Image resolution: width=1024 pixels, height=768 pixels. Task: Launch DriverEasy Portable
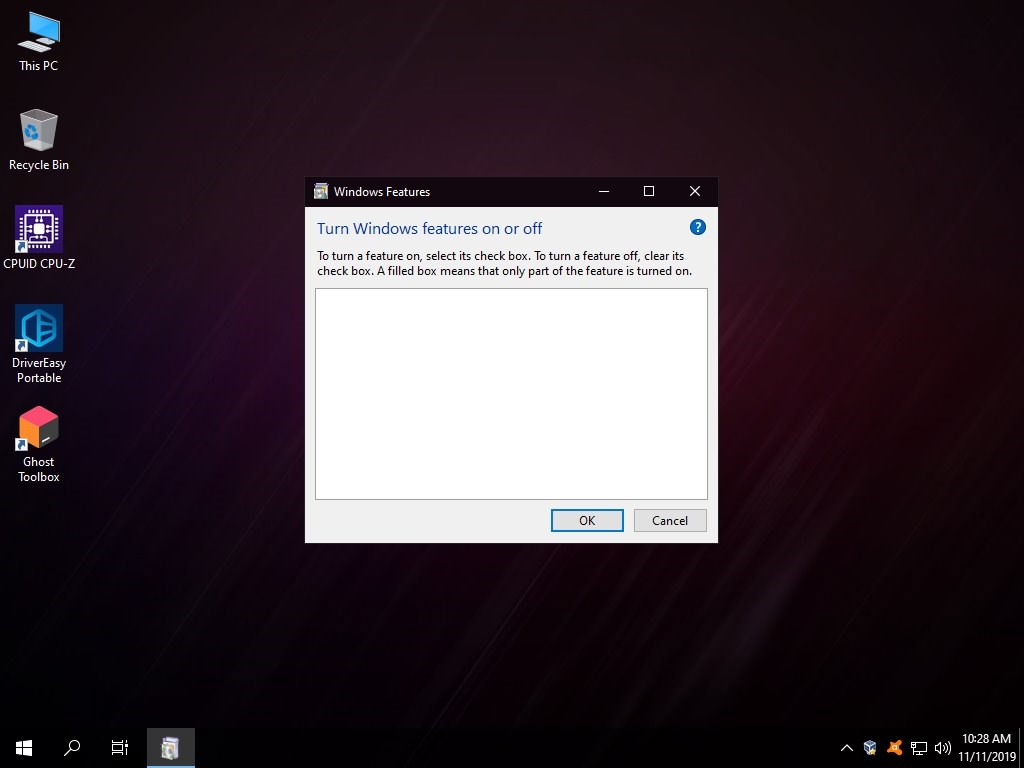pos(38,330)
